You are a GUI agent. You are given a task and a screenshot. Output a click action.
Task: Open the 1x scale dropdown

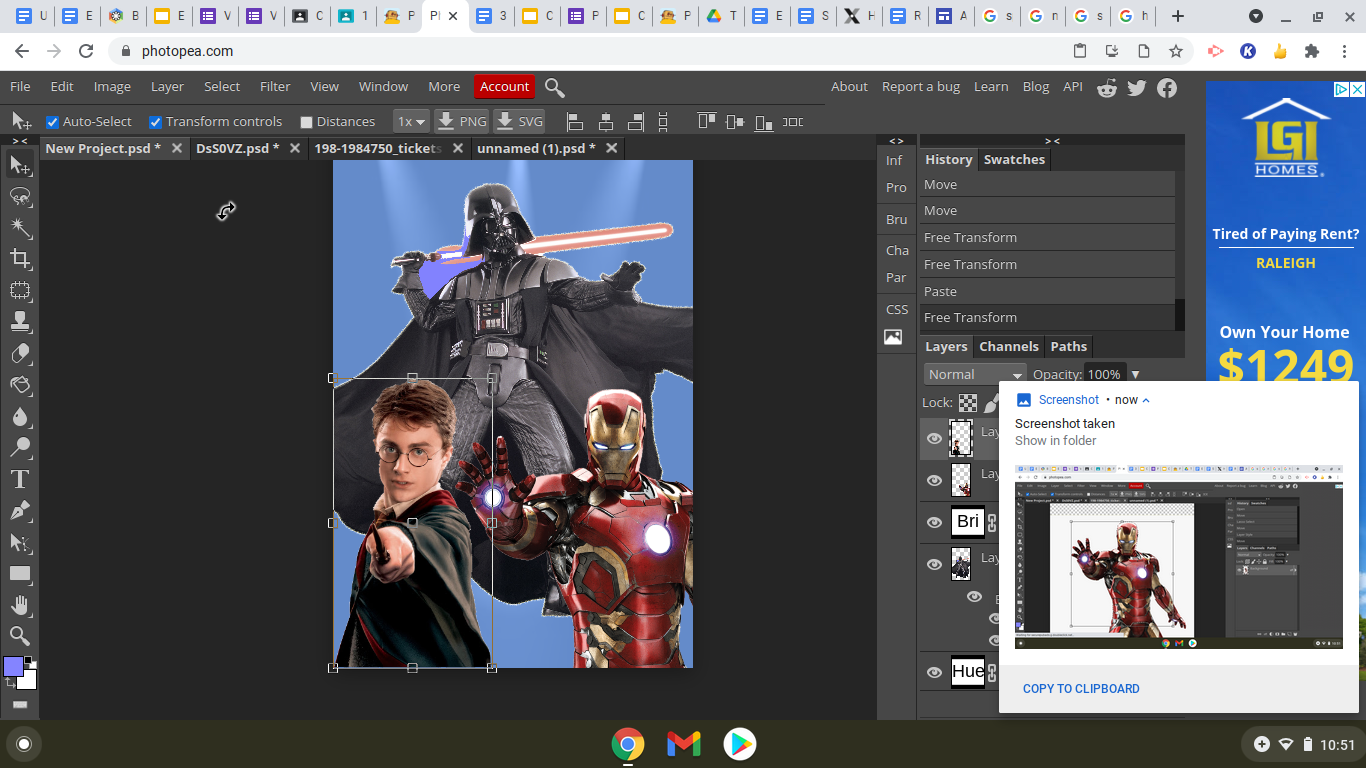411,122
